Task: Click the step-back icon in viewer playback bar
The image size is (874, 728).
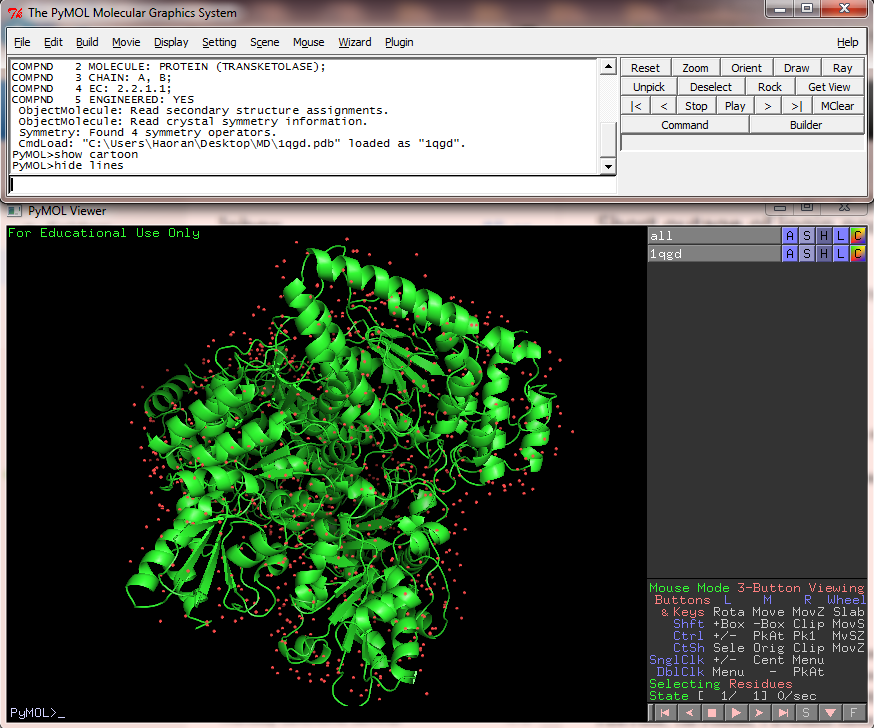Action: 689,712
